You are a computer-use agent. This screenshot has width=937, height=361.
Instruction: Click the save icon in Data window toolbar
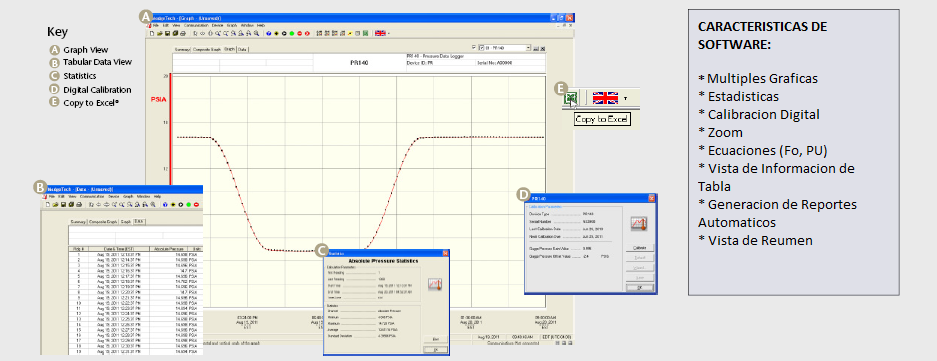point(63,204)
